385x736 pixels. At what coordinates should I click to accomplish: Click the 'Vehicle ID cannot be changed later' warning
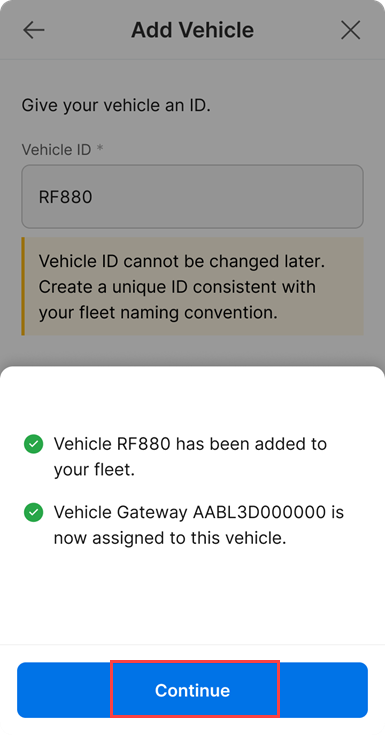click(x=182, y=261)
